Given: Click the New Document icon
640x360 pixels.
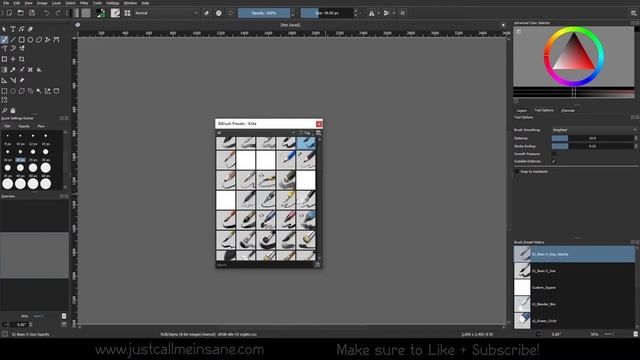Looking at the screenshot, I should (x=9, y=13).
